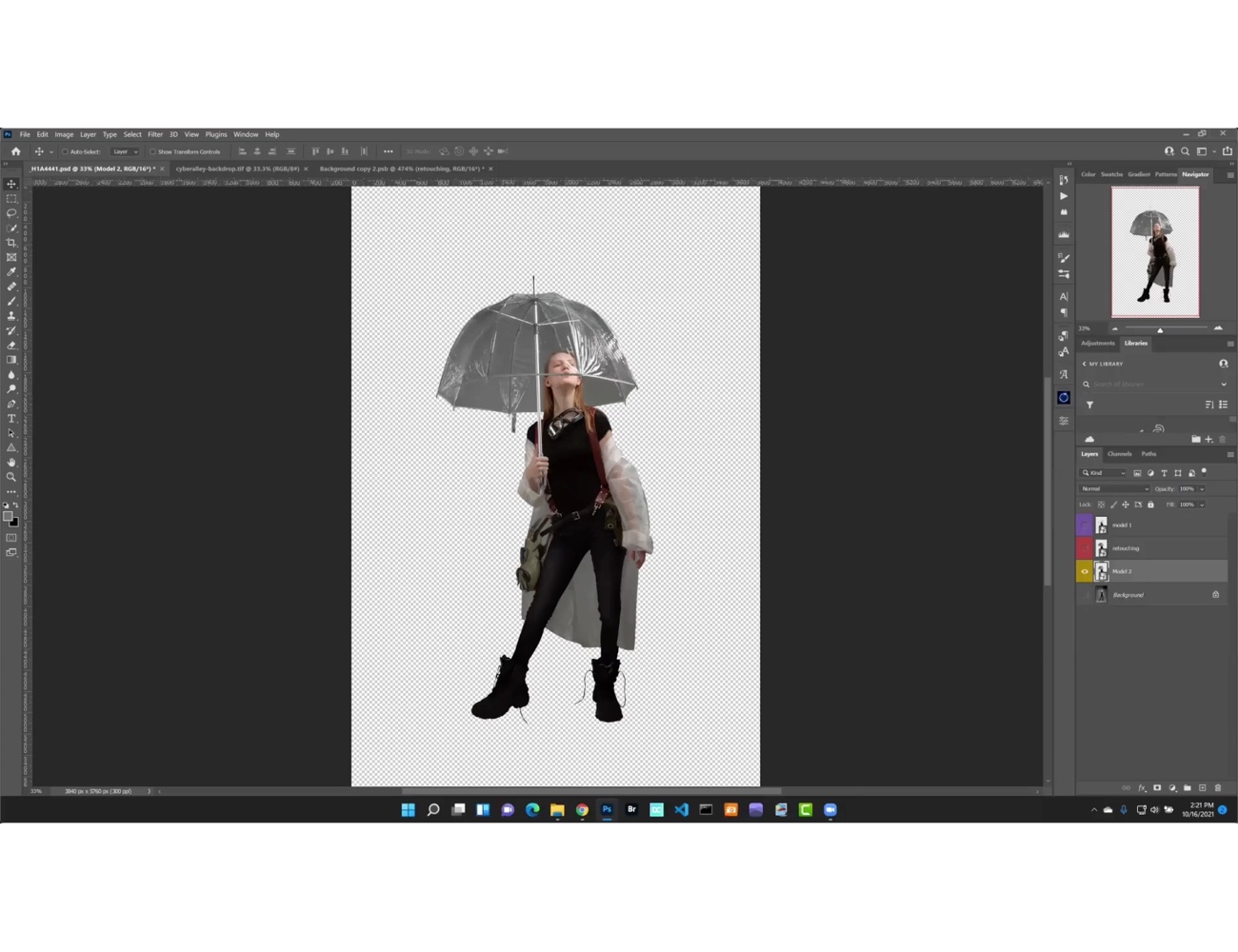Click the Delete layer trash icon
The height and width of the screenshot is (952, 1238).
pyautogui.click(x=1218, y=788)
